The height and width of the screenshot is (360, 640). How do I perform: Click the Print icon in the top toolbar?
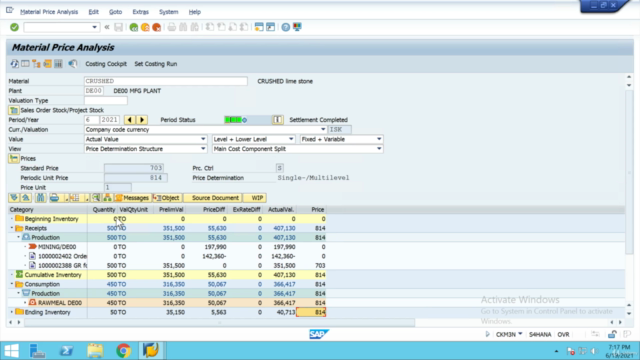point(172,27)
